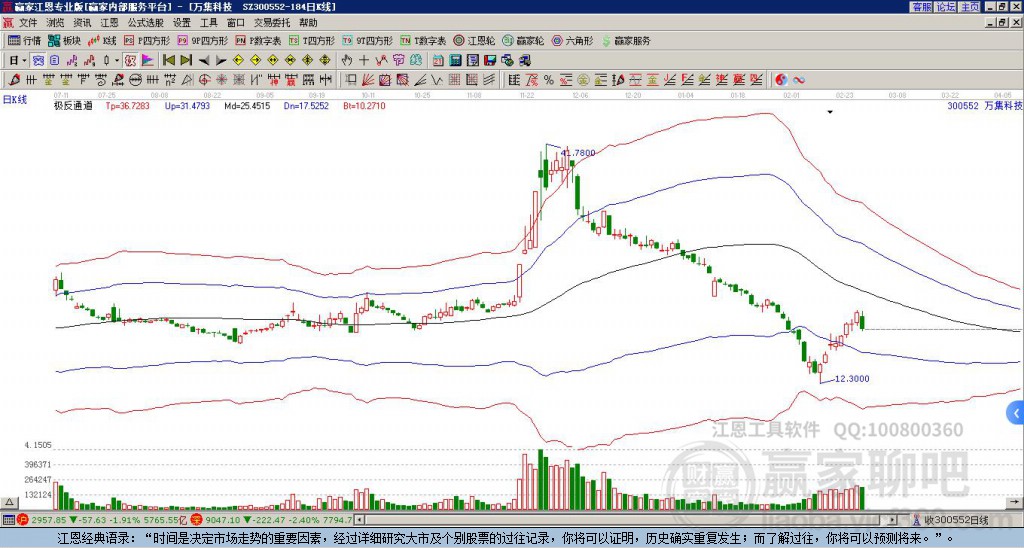Viewport: 1024px width, 548px height.
Task: Click the horizontal scrollbar left arrow
Action: [359, 520]
